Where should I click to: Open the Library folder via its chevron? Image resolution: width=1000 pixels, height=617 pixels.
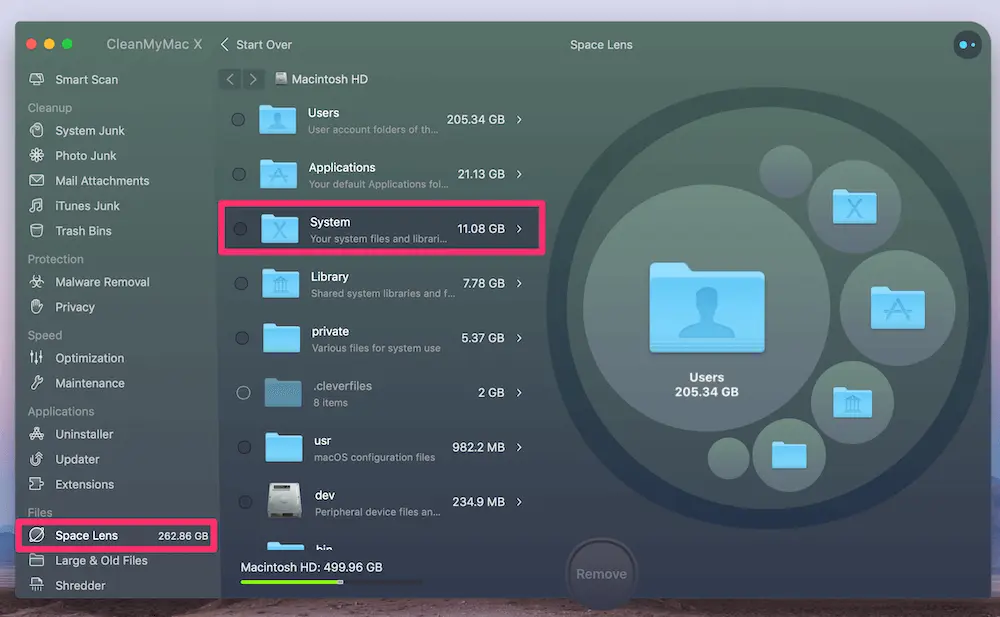[519, 283]
